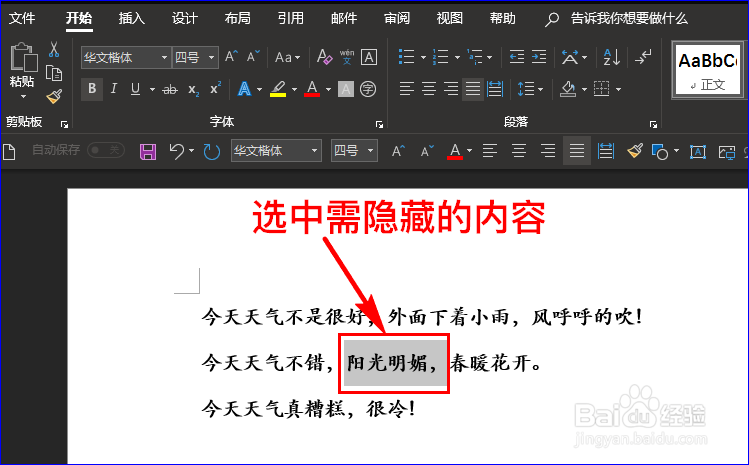Screen dimensions: 749x465
Task: Redo last action
Action: point(211,152)
